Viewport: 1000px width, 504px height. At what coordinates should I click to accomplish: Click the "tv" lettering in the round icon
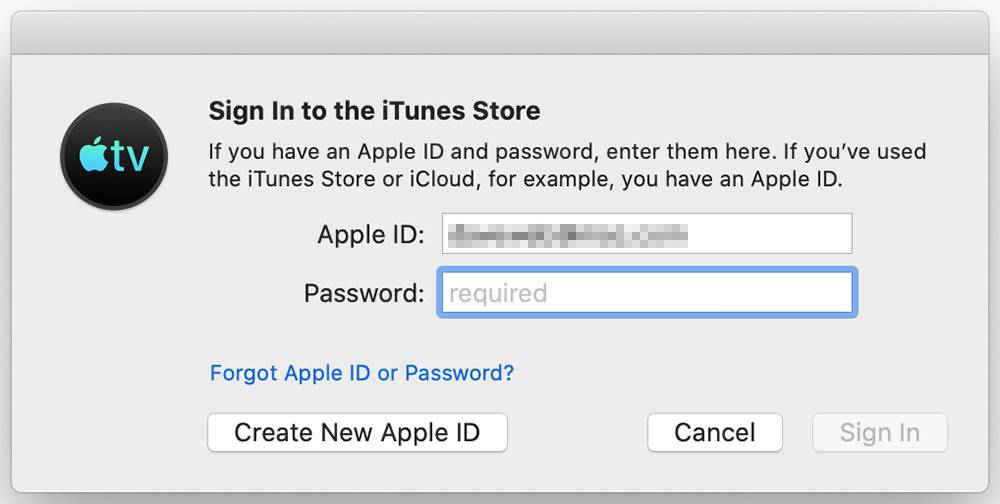130,157
